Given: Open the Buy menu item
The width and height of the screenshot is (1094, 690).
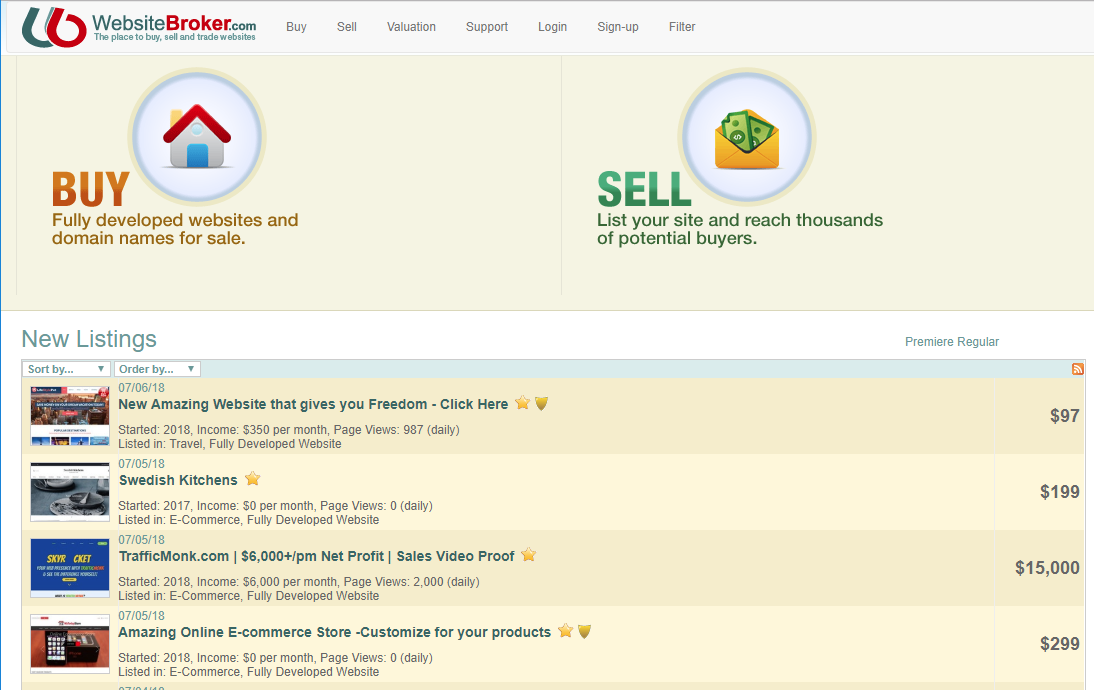Looking at the screenshot, I should tap(297, 27).
